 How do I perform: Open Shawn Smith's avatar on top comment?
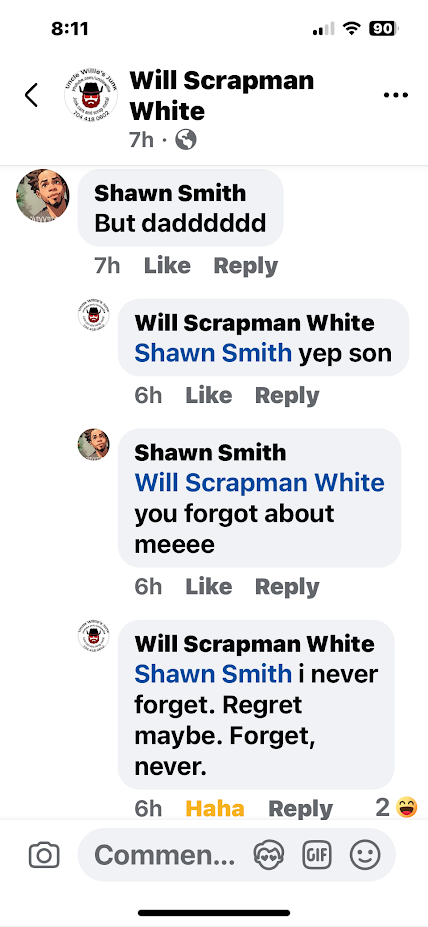point(43,195)
